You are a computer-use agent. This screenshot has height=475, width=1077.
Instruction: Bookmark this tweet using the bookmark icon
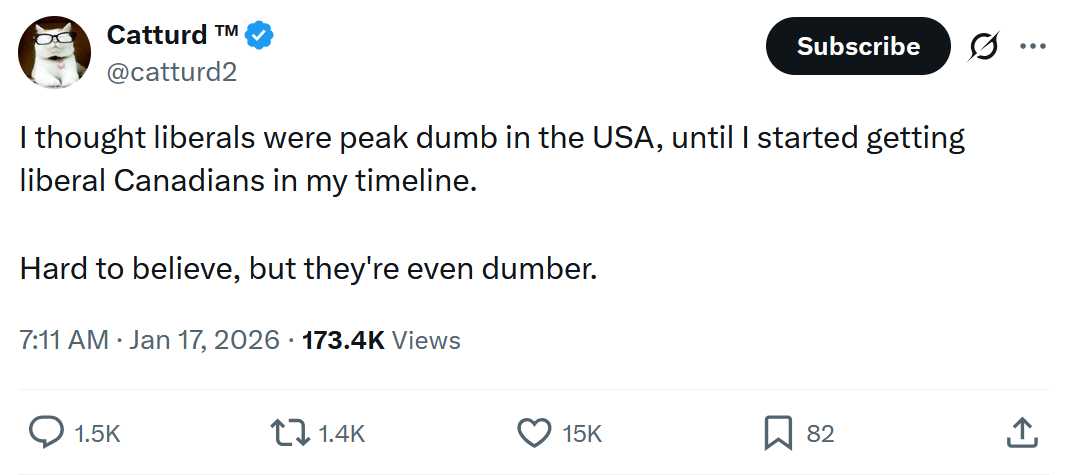[778, 432]
